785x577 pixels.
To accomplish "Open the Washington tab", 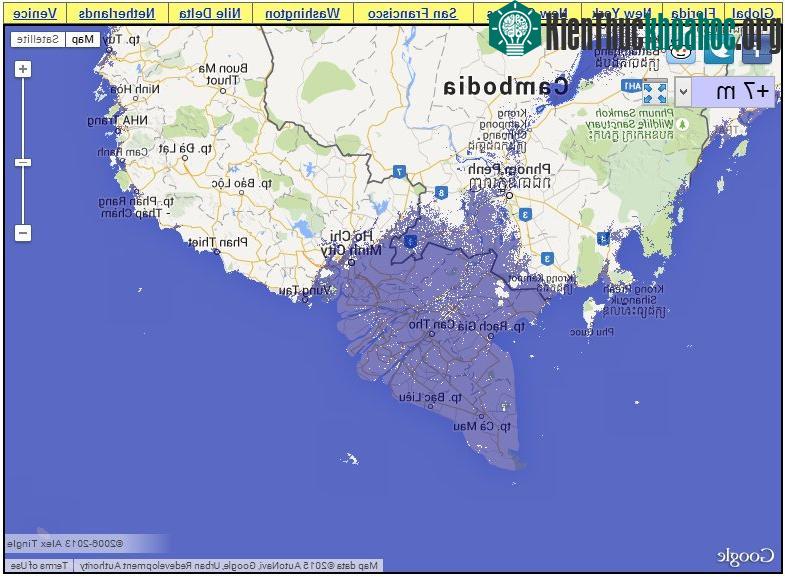I will pyautogui.click(x=302, y=14).
